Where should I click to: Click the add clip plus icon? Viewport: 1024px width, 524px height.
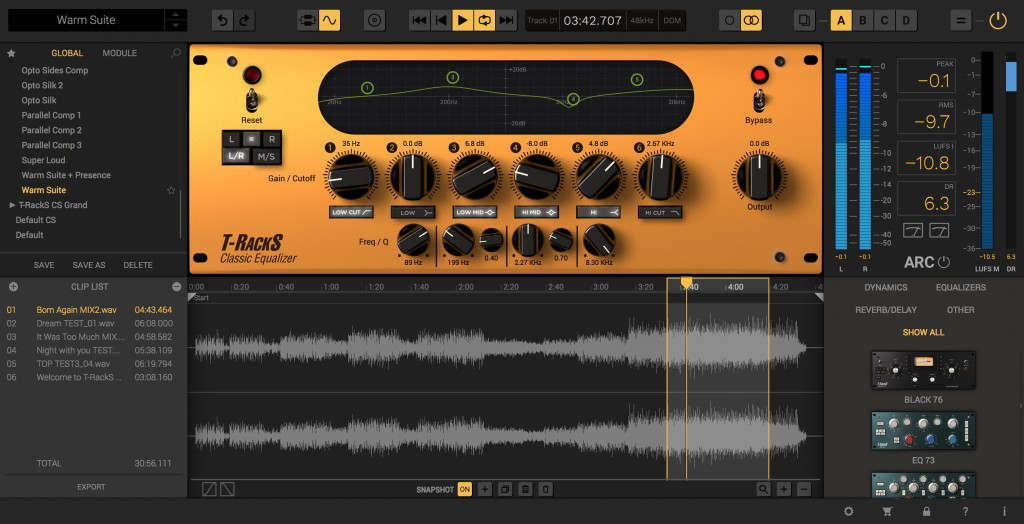13,287
